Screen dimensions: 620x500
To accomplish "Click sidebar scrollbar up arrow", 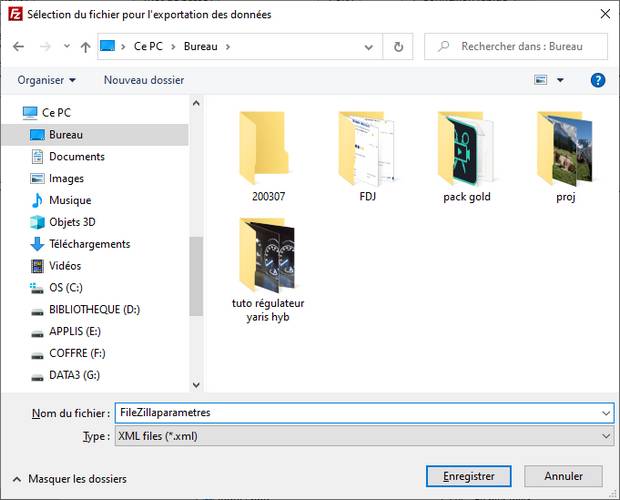I will tap(196, 104).
